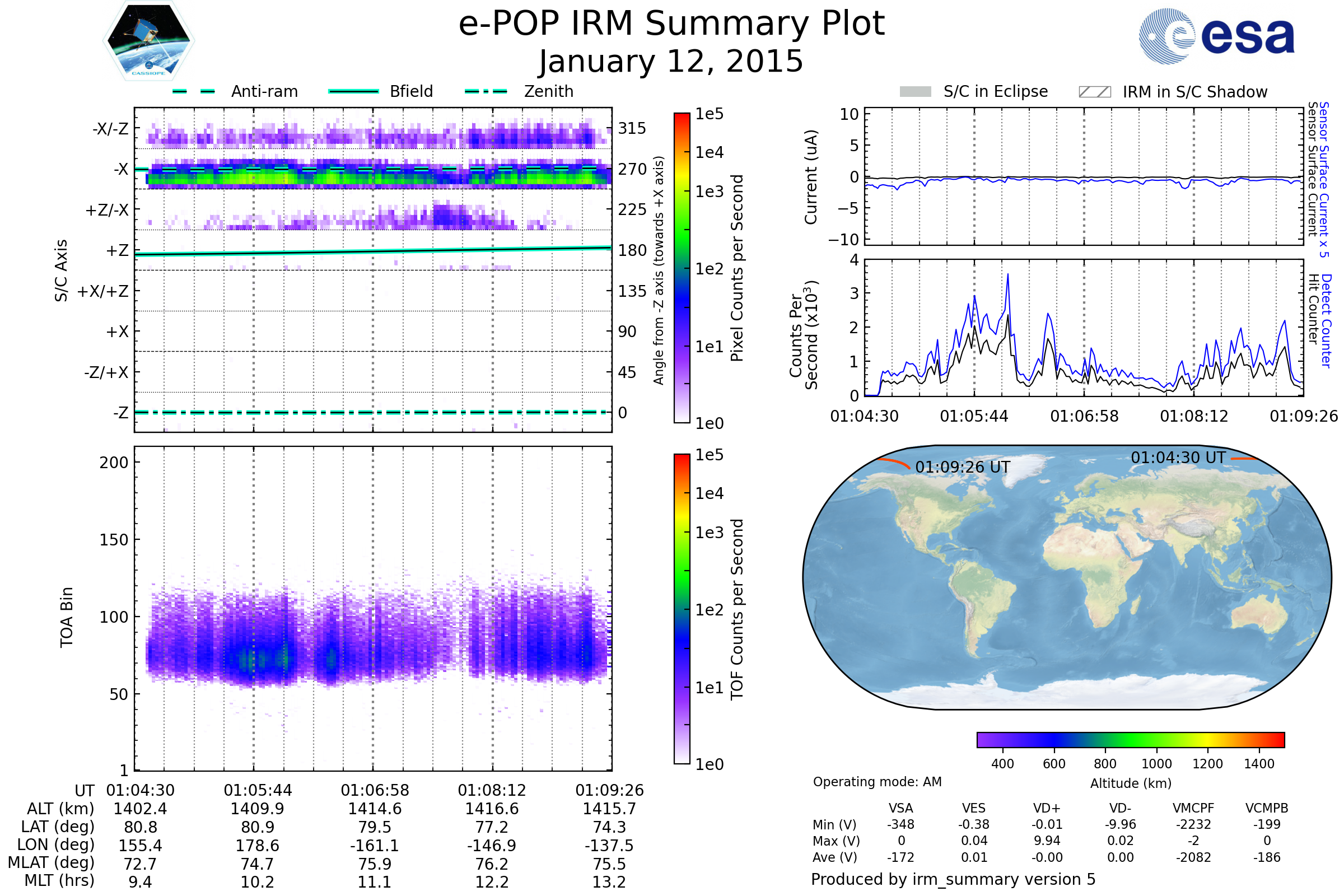Click the VSA column header in voltage table
The width and height of the screenshot is (1344, 896).
[900, 808]
